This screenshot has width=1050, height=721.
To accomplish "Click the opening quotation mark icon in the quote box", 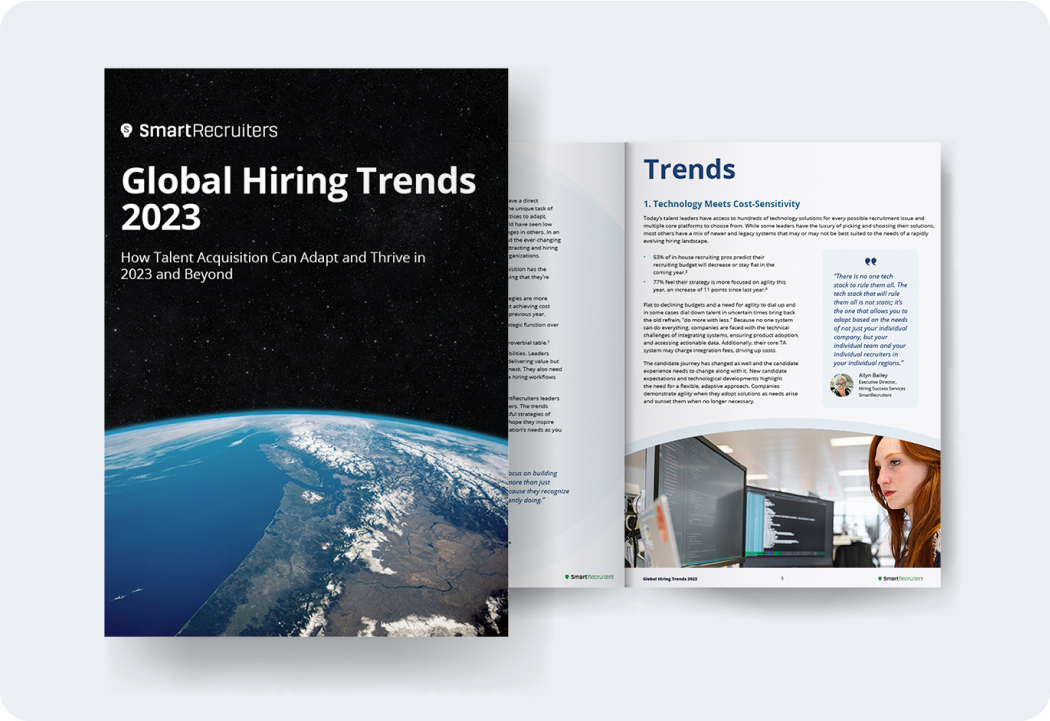I will tap(869, 264).
